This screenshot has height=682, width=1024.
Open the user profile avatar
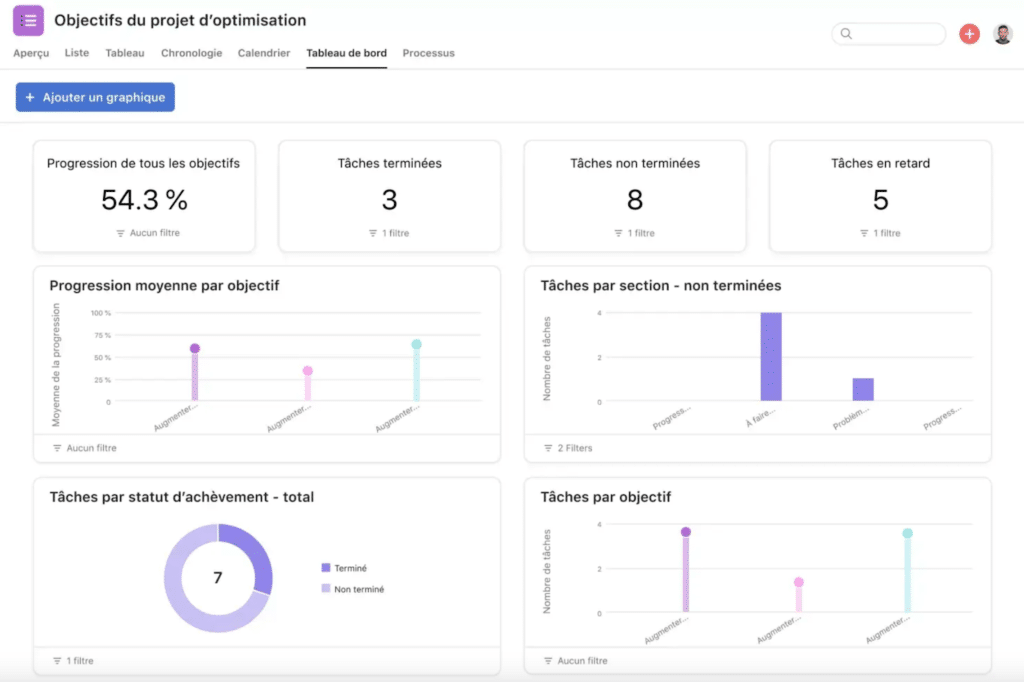(x=1002, y=34)
